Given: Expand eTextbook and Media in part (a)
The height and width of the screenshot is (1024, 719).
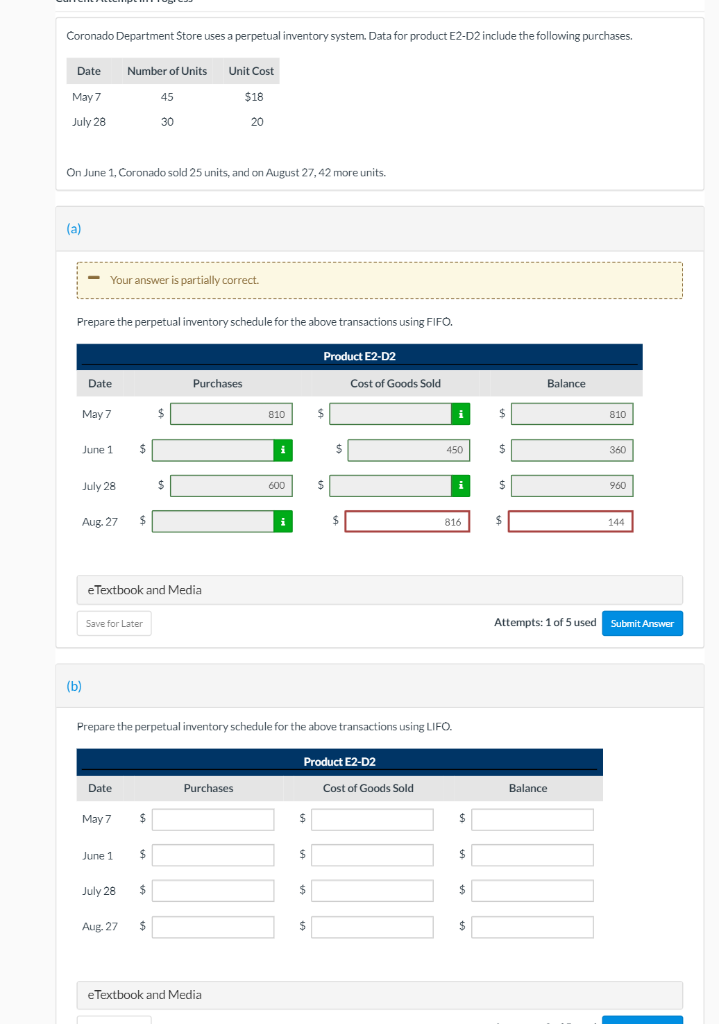Looking at the screenshot, I should point(379,590).
